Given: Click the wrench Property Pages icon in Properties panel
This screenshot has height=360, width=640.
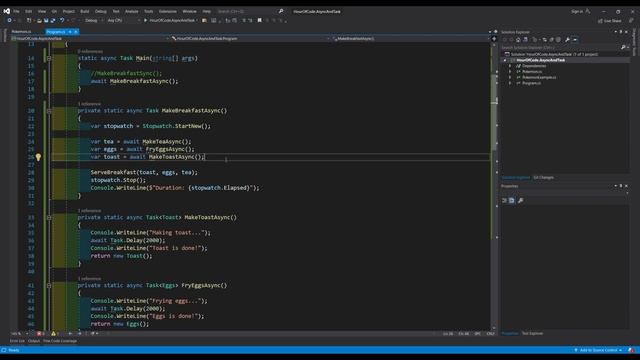Looking at the screenshot, I should point(520,200).
